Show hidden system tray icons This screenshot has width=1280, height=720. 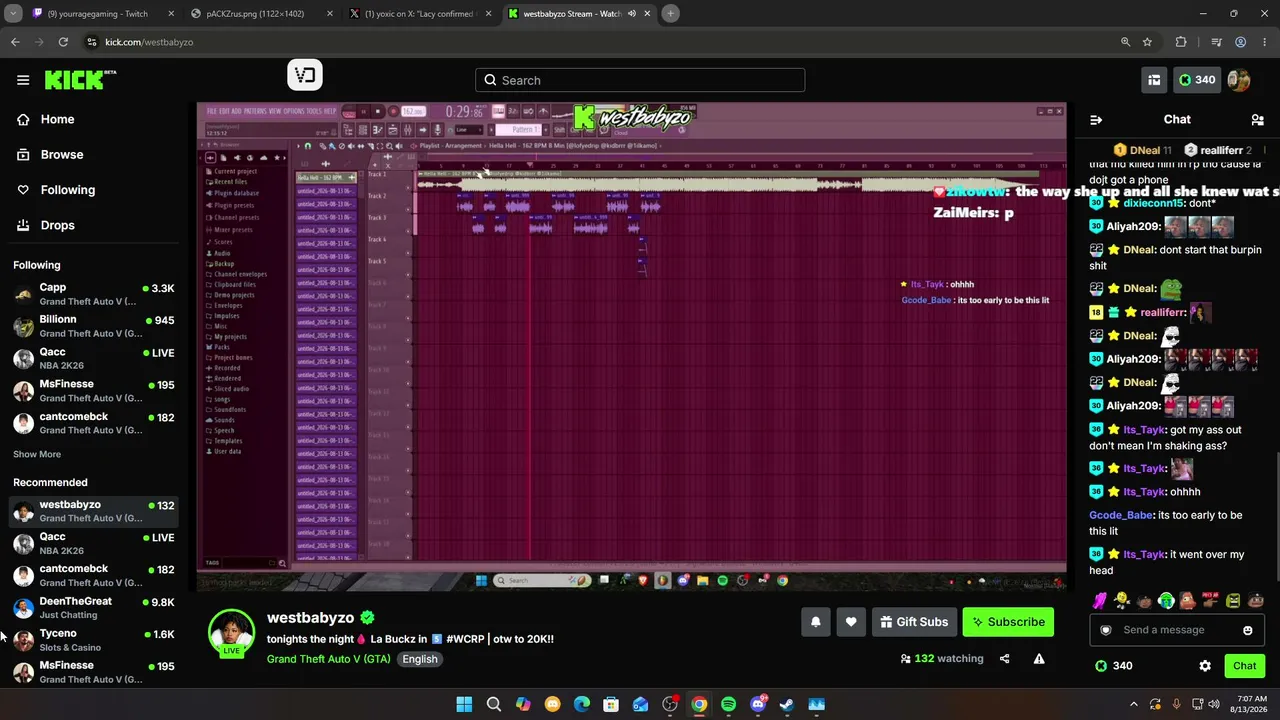pos(1136,705)
